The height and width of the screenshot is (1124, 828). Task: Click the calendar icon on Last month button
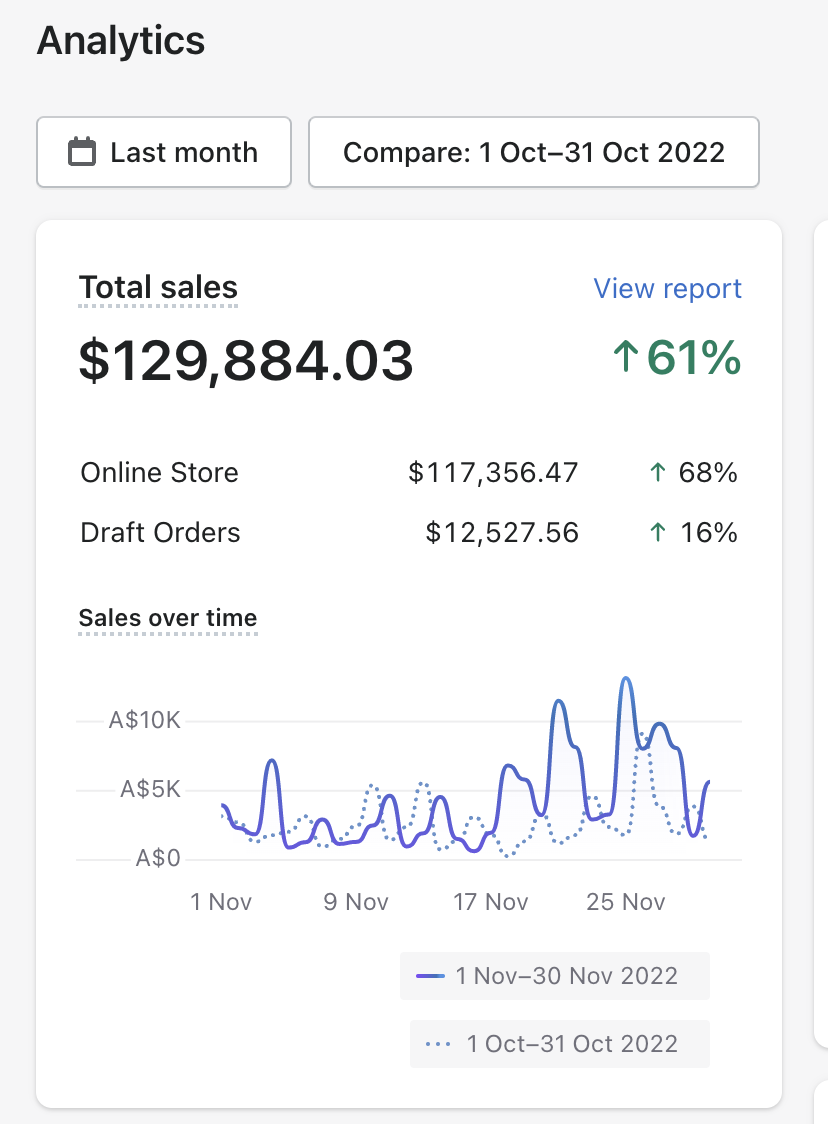coord(82,152)
